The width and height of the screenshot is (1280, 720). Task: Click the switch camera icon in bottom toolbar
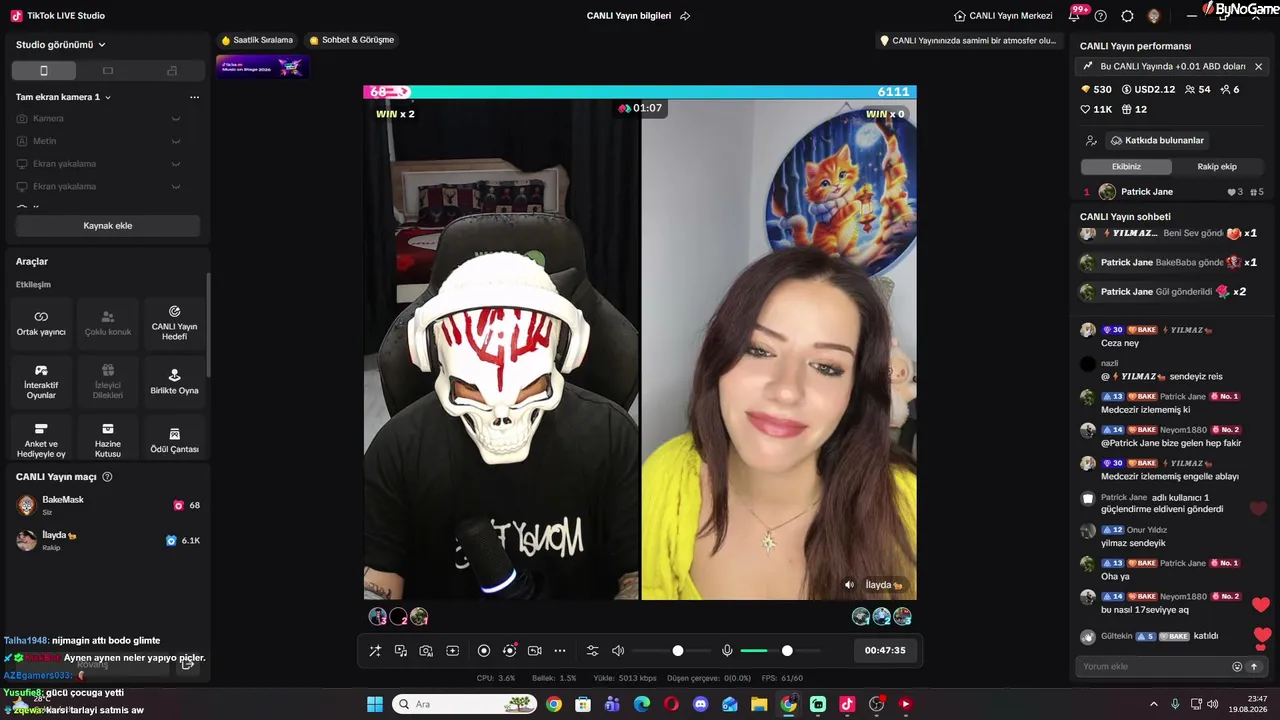pyautogui.click(x=534, y=651)
